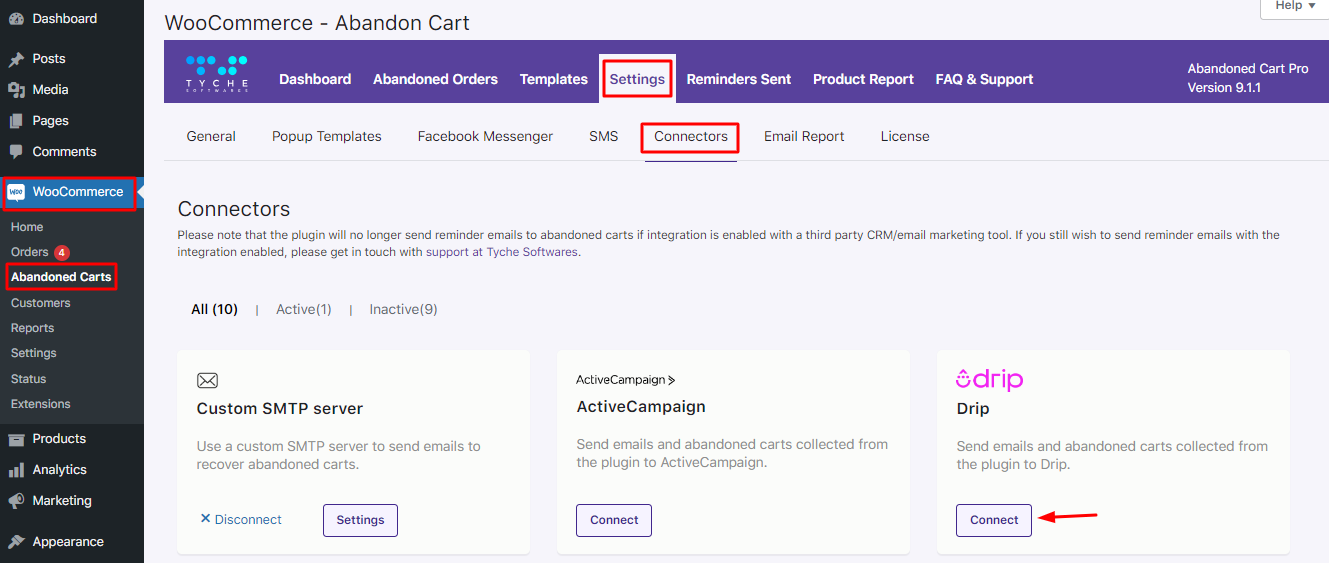
Task: Filter connectors by Inactive(9)
Action: 403,309
